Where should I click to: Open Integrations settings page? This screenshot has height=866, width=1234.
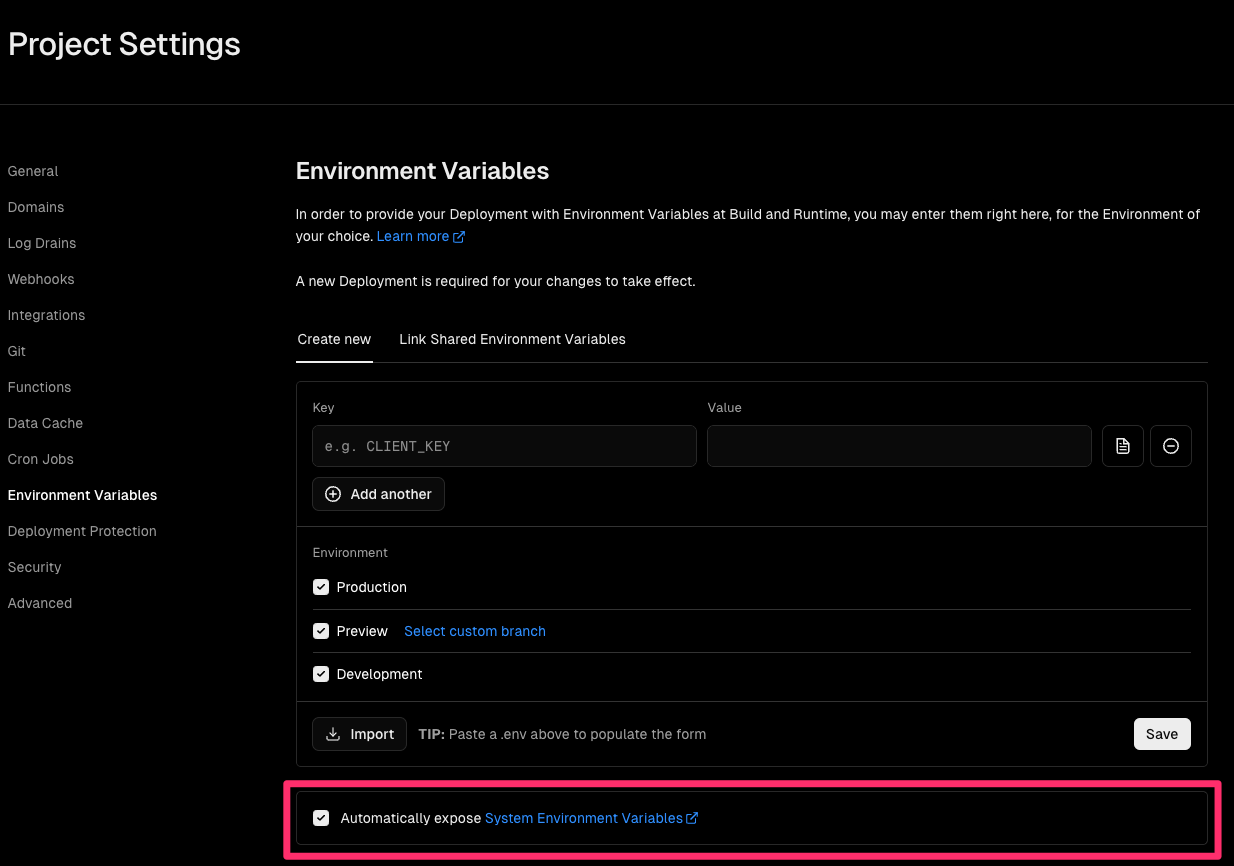click(x=46, y=315)
